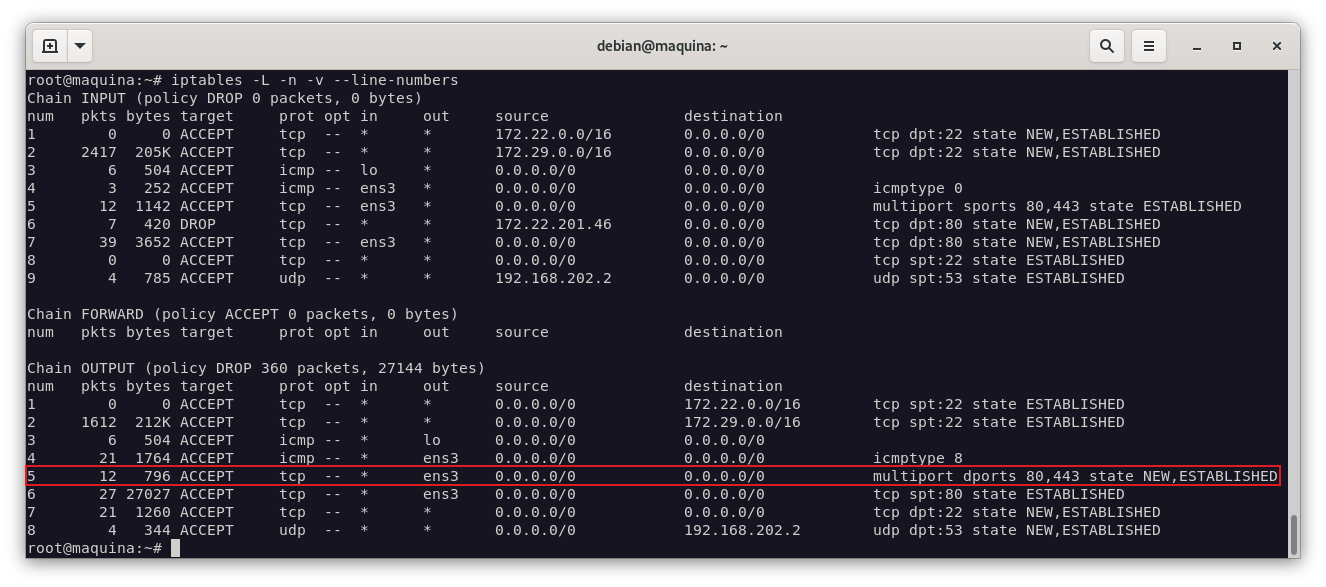
Task: Open the hamburger menu in header bar
Action: tap(1149, 46)
